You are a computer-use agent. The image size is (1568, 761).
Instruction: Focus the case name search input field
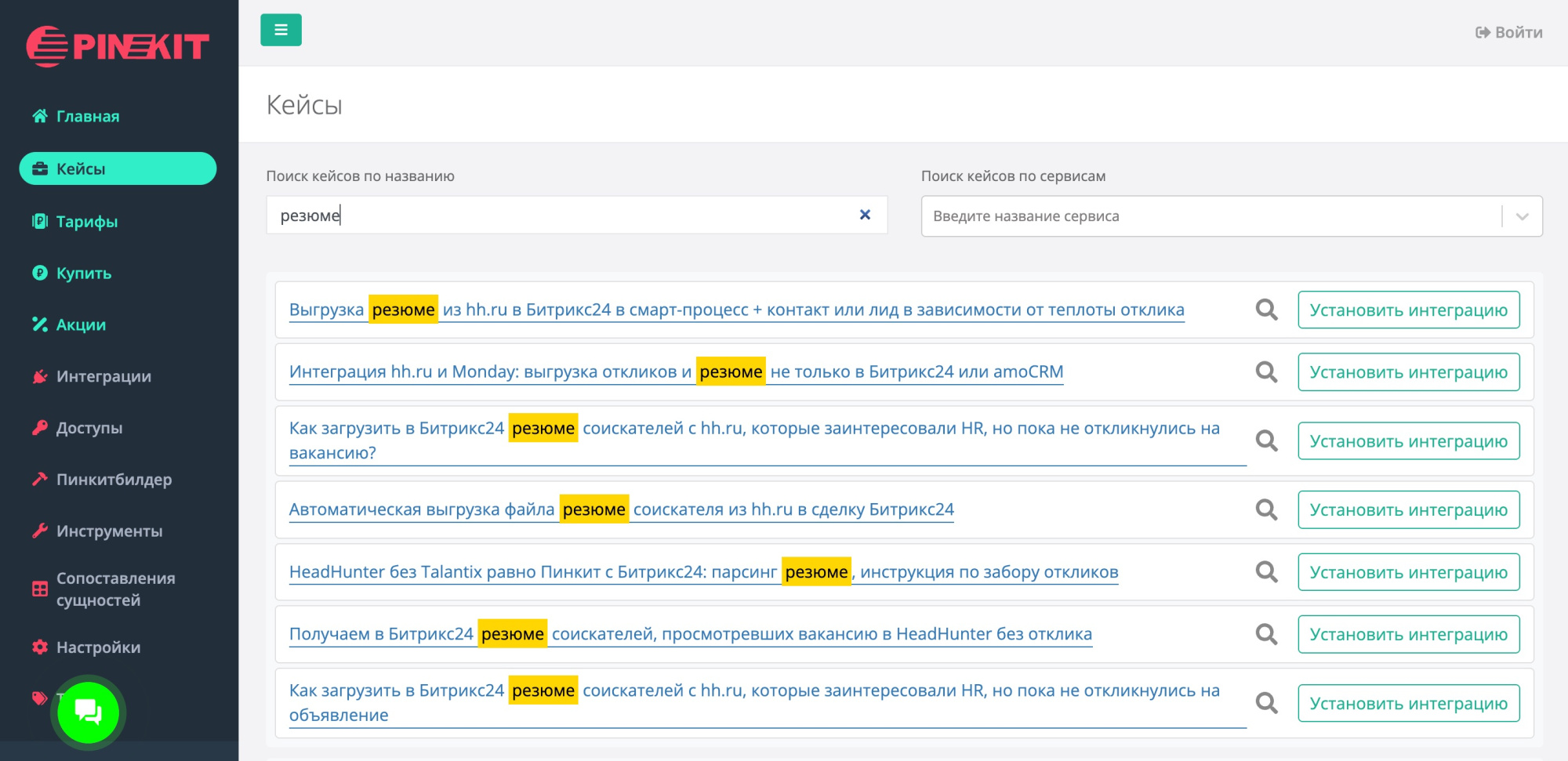click(x=561, y=215)
